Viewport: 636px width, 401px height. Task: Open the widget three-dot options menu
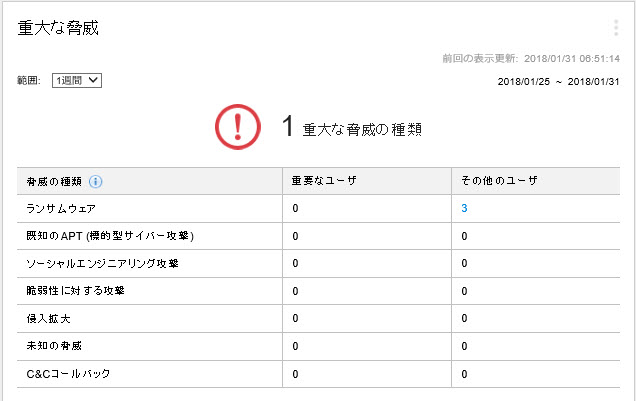coord(616,28)
